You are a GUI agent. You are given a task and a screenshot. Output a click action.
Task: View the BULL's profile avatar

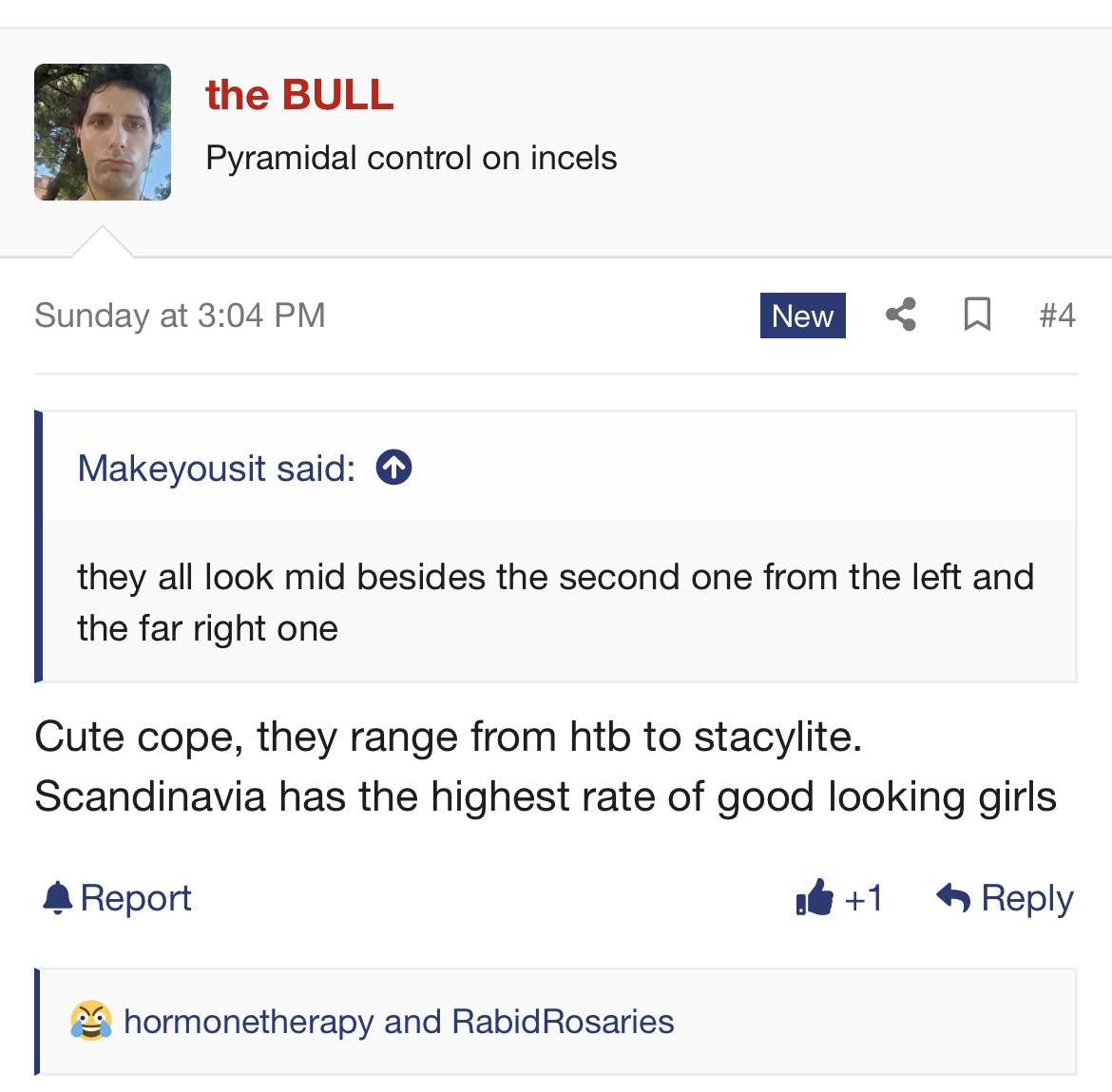tap(102, 132)
